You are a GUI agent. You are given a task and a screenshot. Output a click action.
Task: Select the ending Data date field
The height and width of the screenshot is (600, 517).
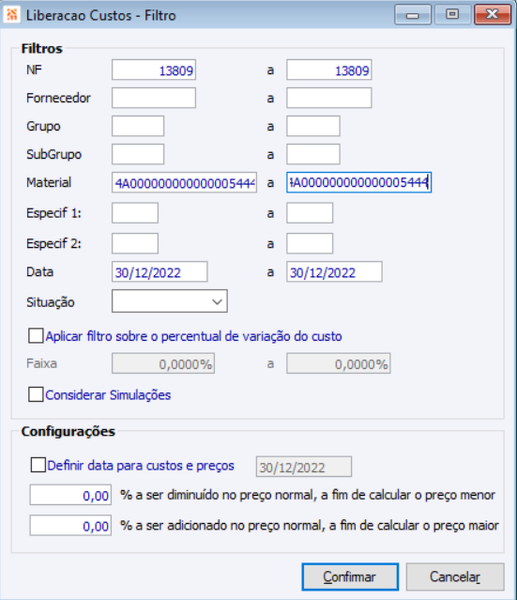(334, 272)
